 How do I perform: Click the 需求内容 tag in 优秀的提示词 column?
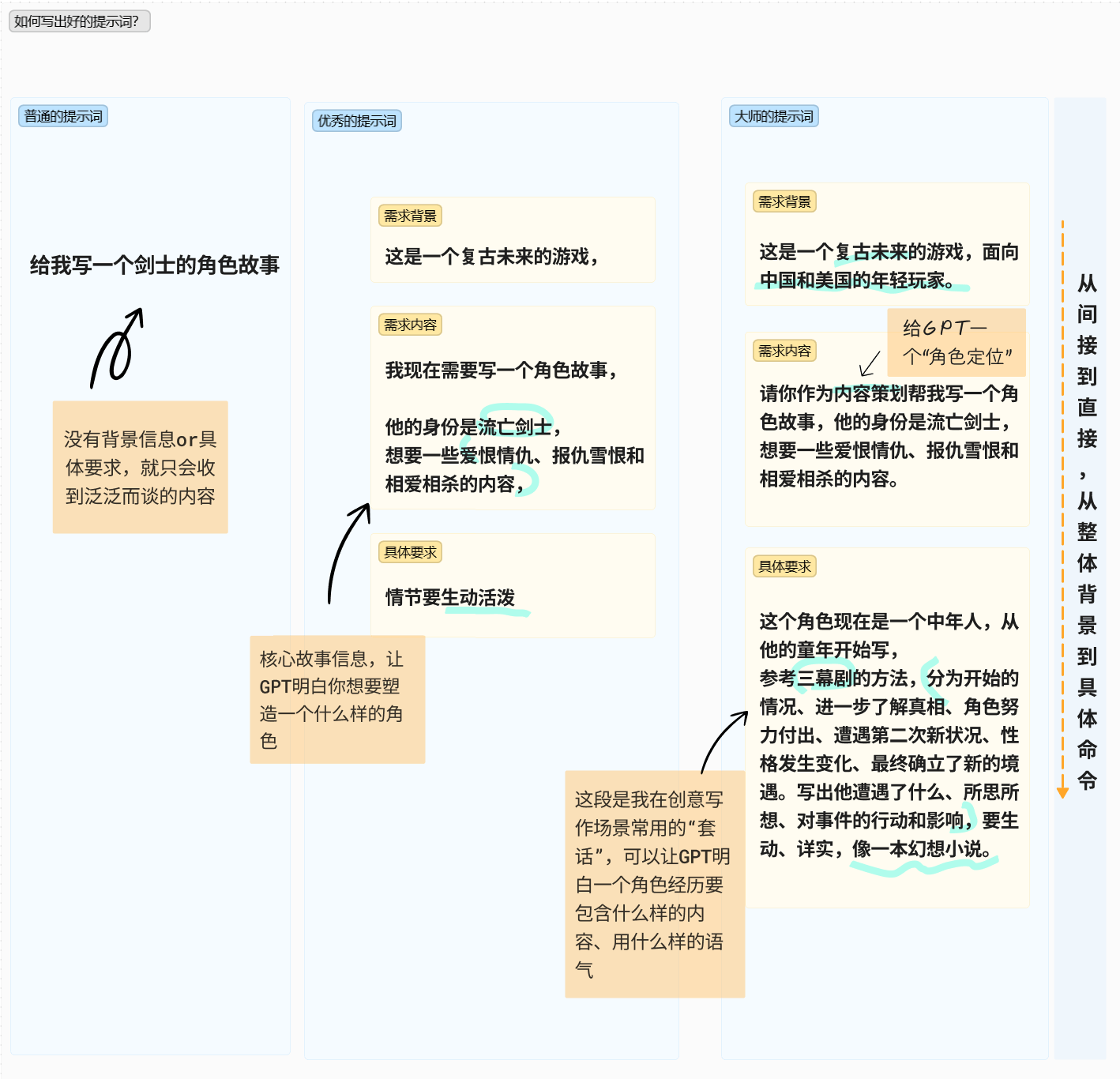(410, 325)
